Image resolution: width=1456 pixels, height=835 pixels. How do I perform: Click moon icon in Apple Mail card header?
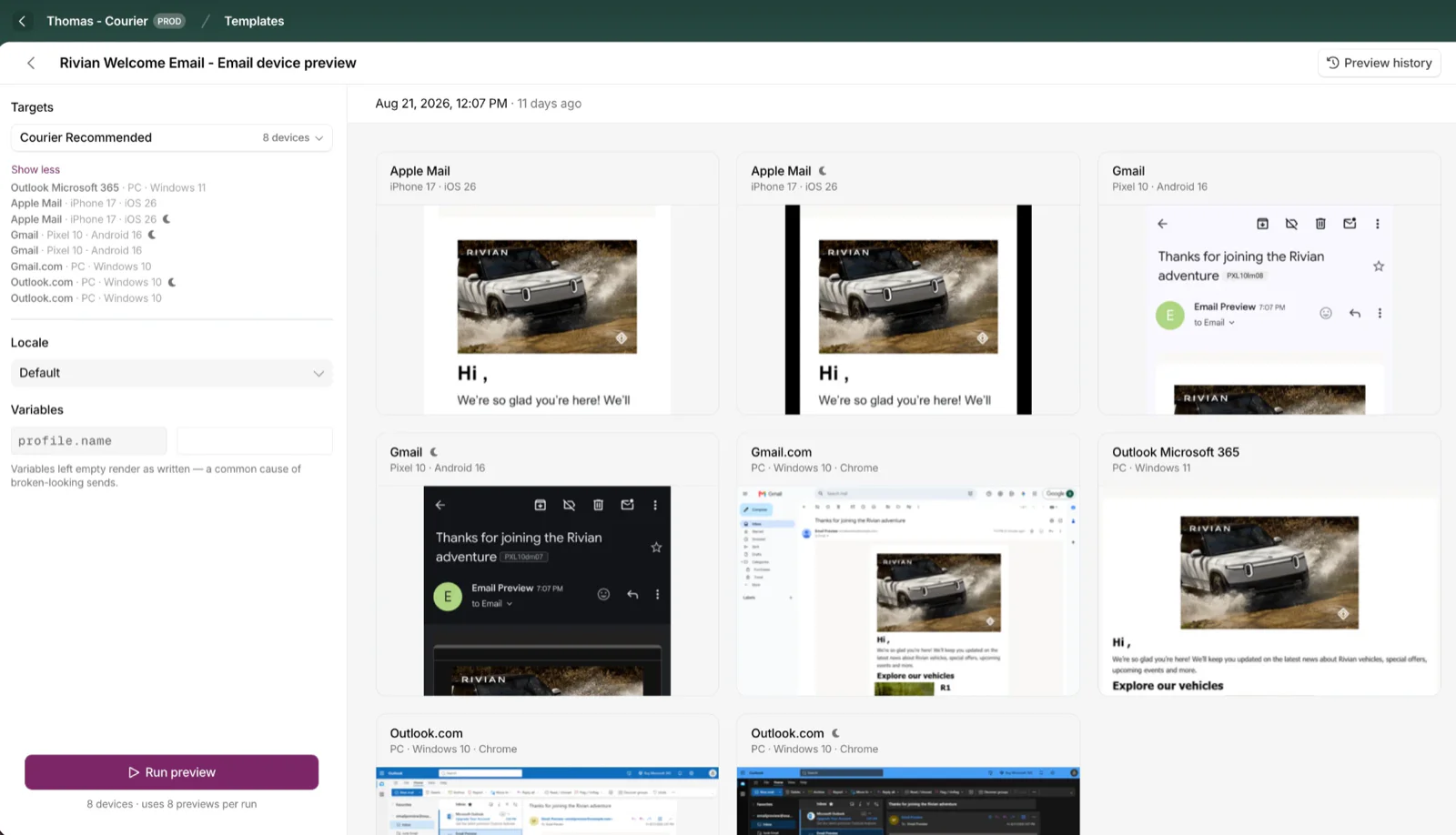pyautogui.click(x=823, y=171)
